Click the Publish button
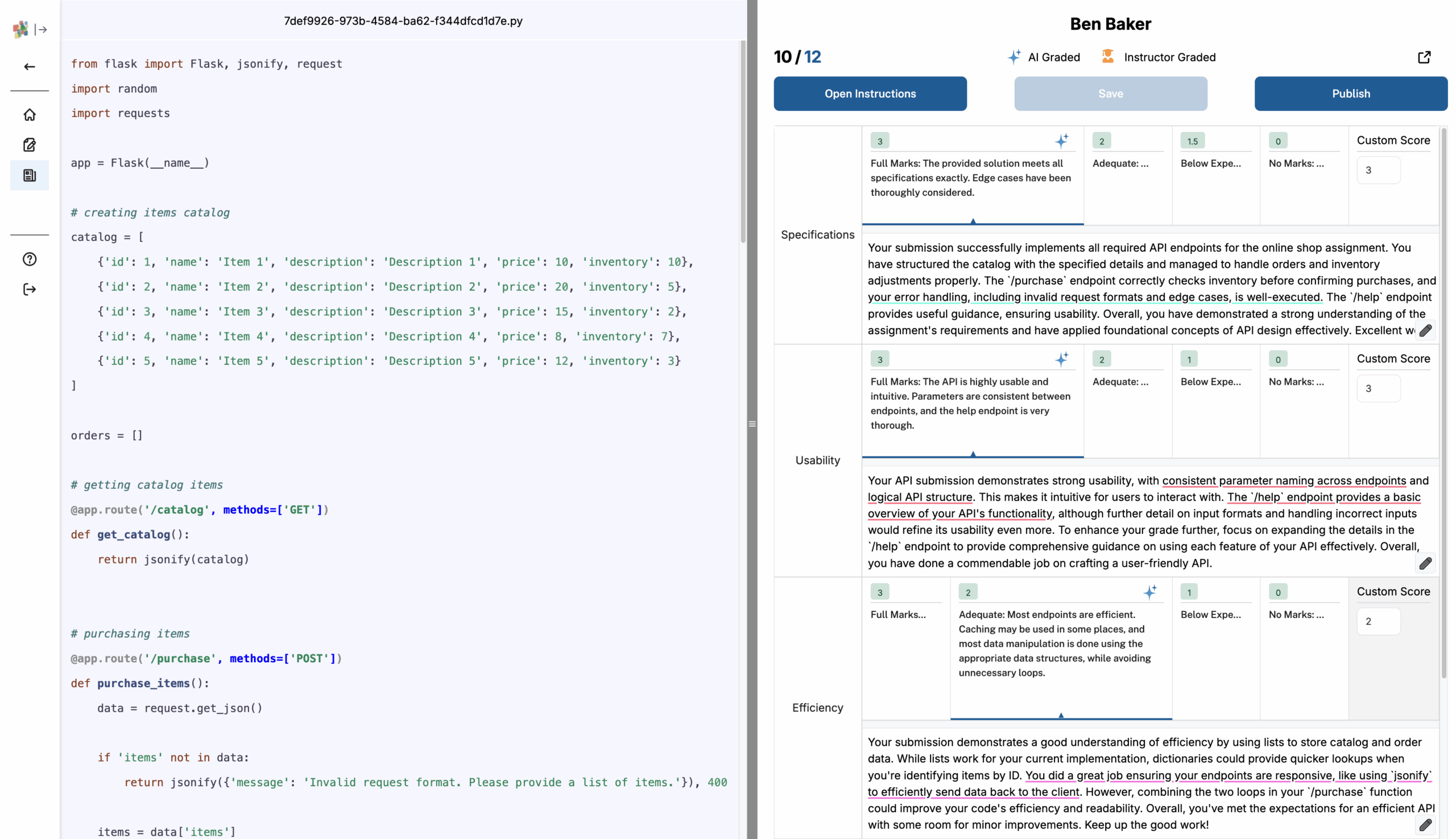Viewport: 1456px width, 839px height. pyautogui.click(x=1350, y=94)
